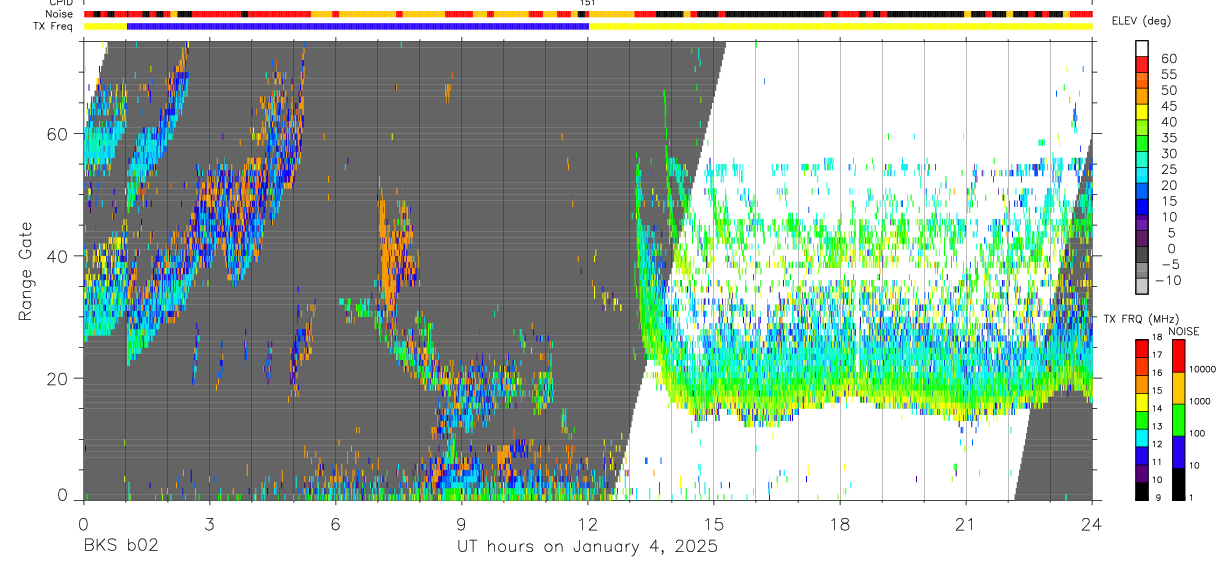Click the "Range Gate" y-axis title
1228x567 pixels.
click(x=26, y=271)
